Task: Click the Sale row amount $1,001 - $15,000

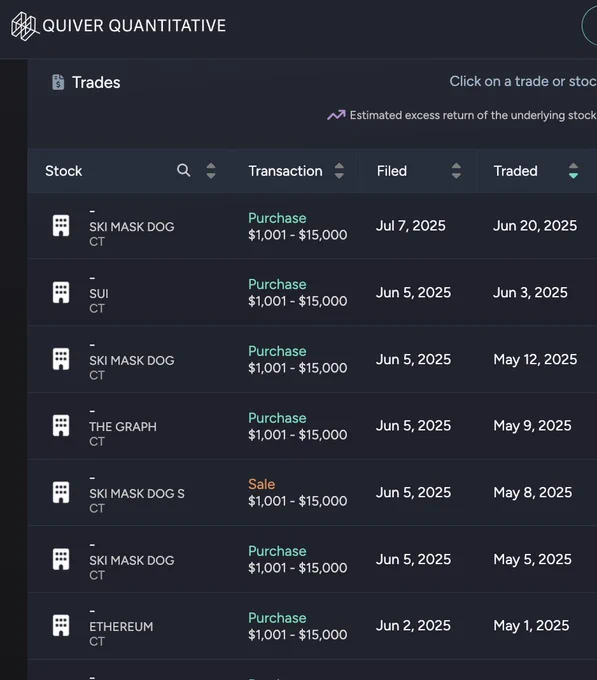Action: (x=297, y=501)
